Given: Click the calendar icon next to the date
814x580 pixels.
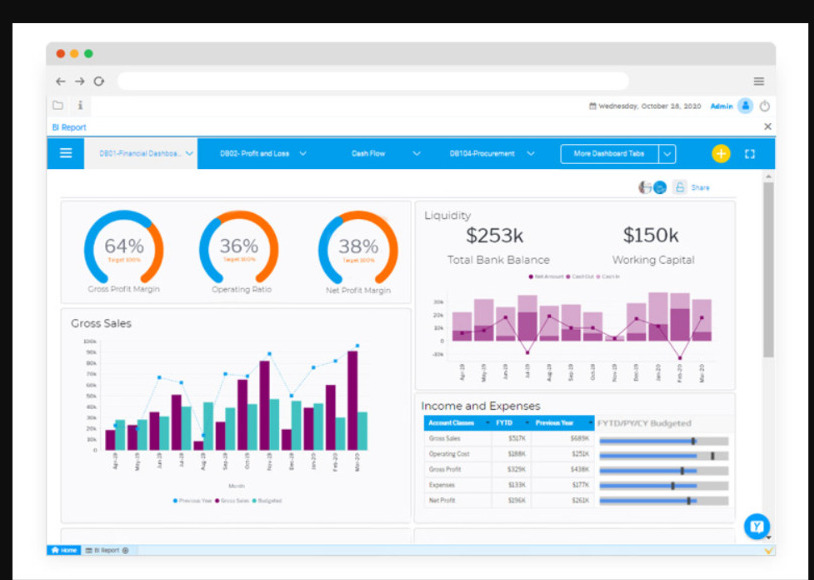Looking at the screenshot, I should point(592,106).
